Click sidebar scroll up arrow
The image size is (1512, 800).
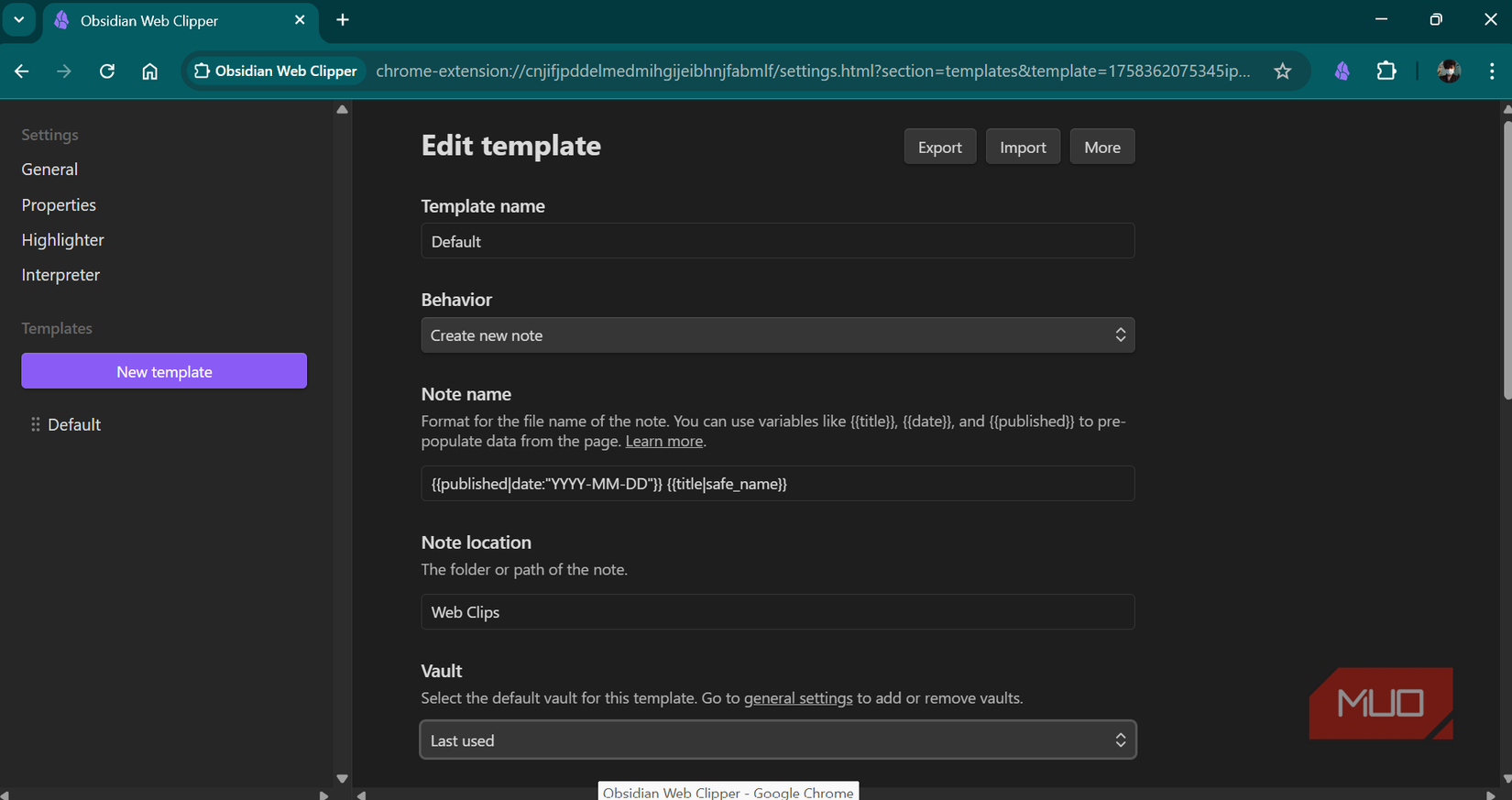[x=342, y=109]
